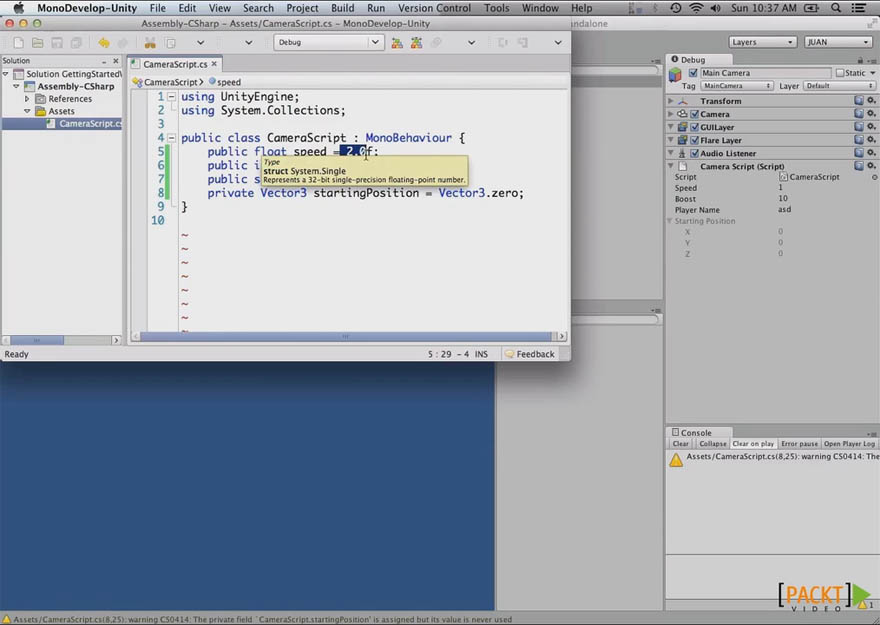Click the warning icon in the Console message
The height and width of the screenshot is (625, 880).
(x=676, y=459)
